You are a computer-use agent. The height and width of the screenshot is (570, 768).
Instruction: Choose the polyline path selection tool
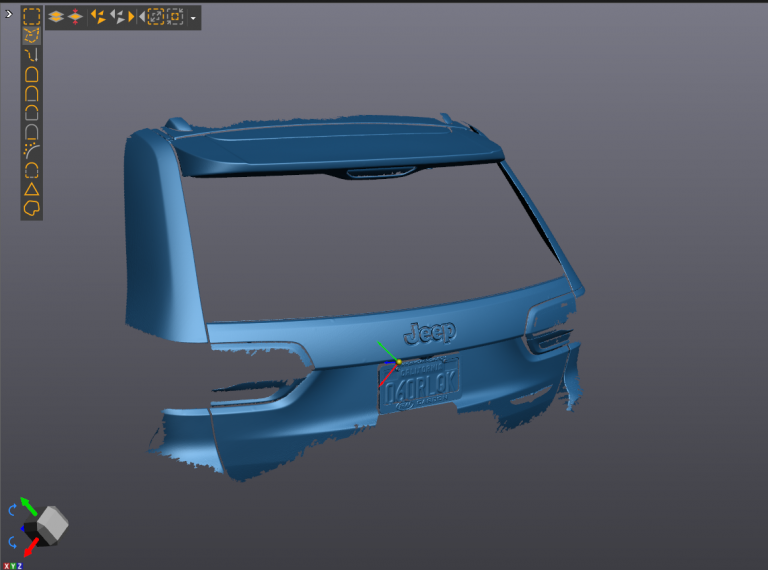tap(32, 55)
